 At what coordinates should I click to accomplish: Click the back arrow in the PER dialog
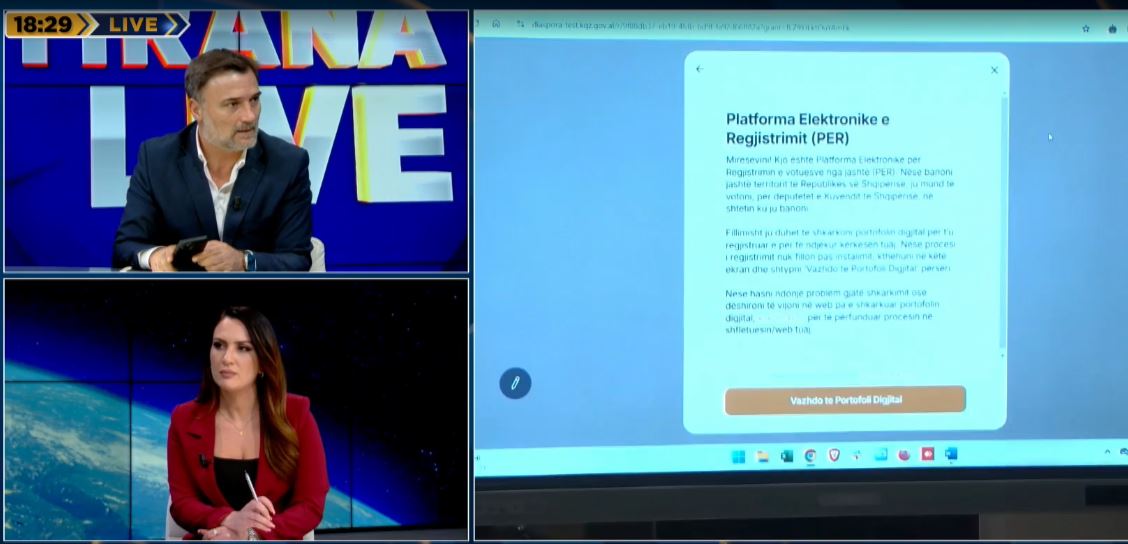pyautogui.click(x=699, y=69)
